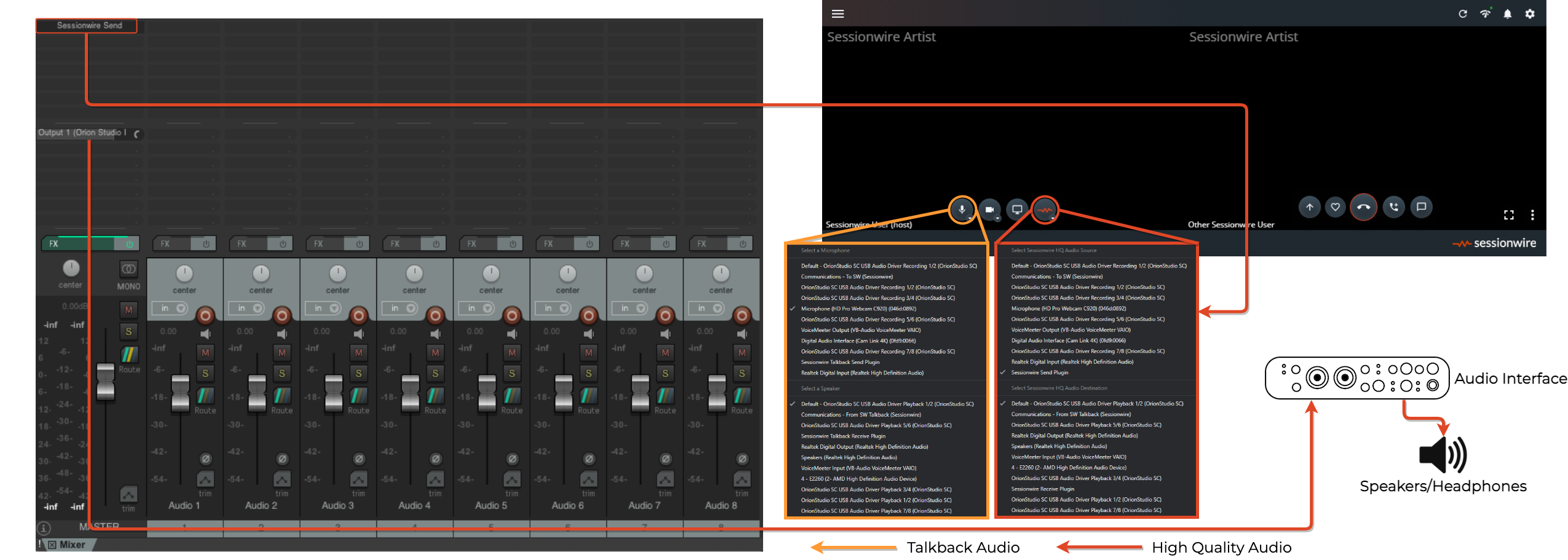Open the three-dot more options menu

coord(1532,215)
